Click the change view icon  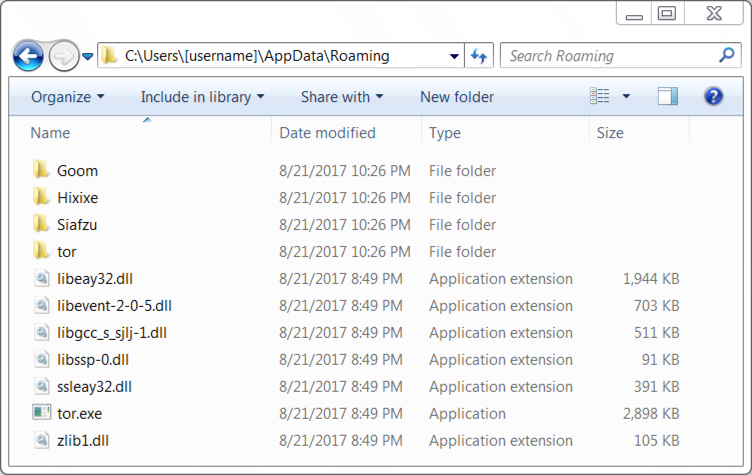[x=599, y=96]
